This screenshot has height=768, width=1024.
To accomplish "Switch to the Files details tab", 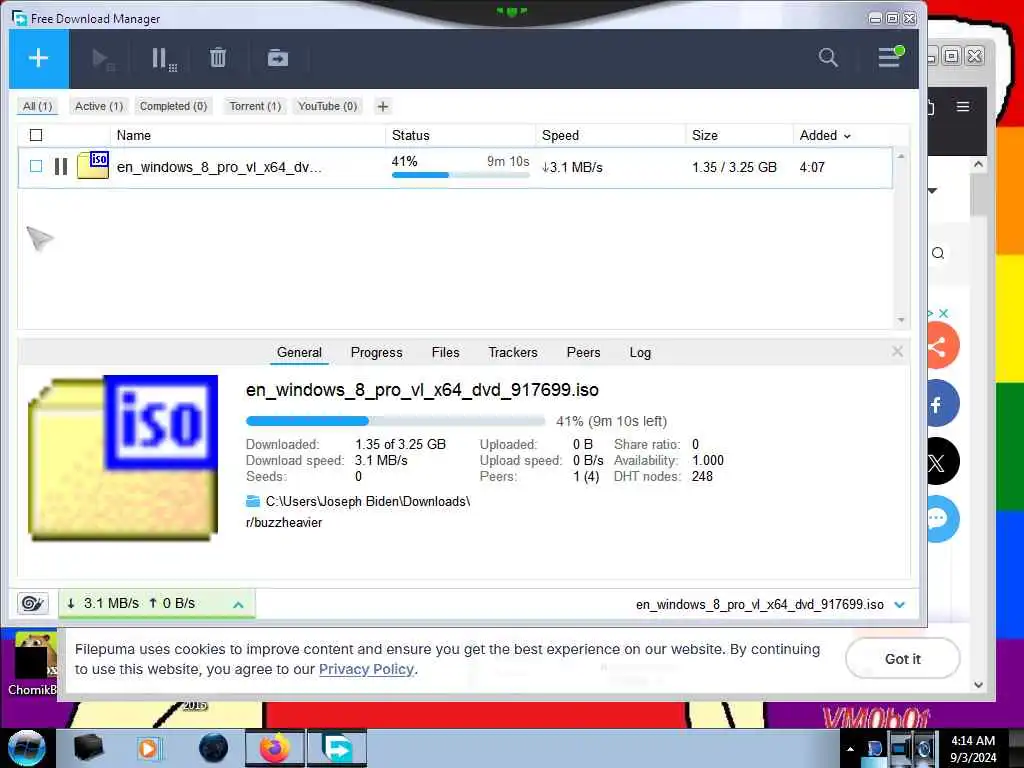I will (x=445, y=353).
